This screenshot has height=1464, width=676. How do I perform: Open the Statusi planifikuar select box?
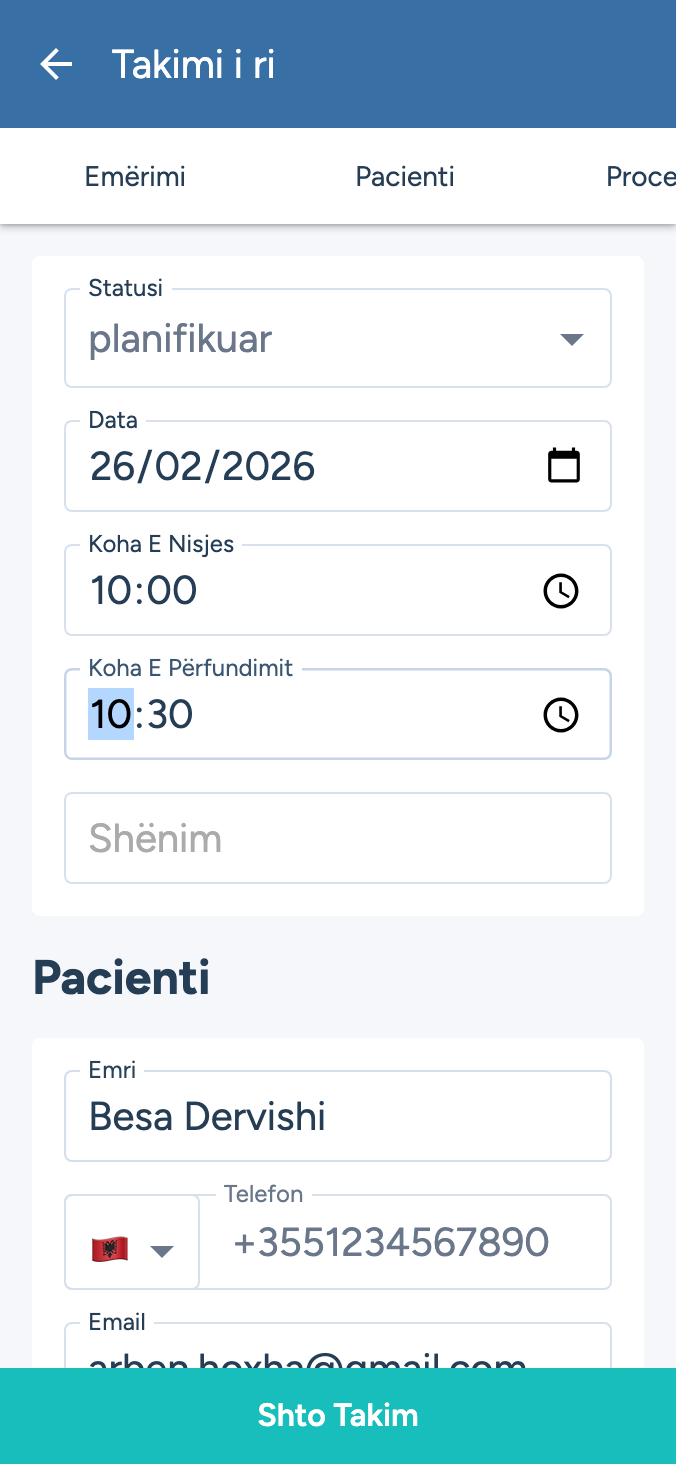click(x=320, y=340)
